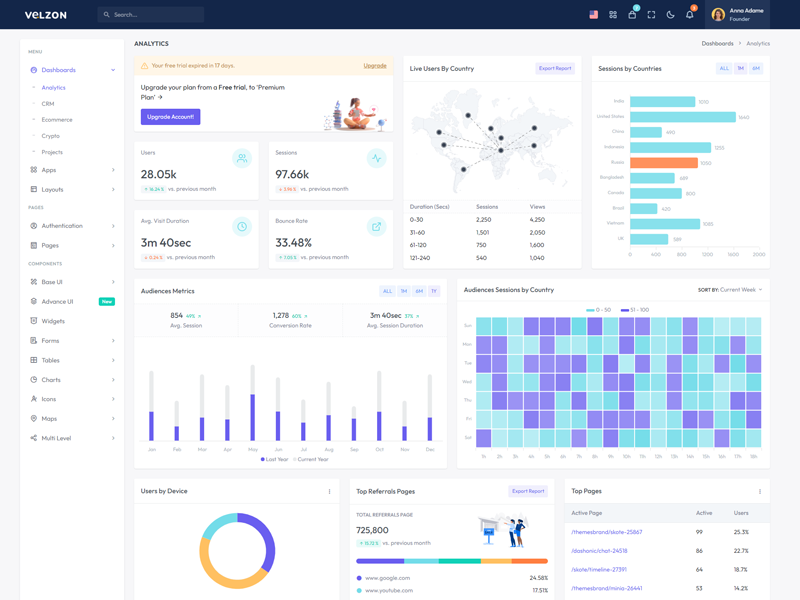Toggle dark mode with moon icon
Screen dimensions: 800x600
pyautogui.click(x=670, y=15)
